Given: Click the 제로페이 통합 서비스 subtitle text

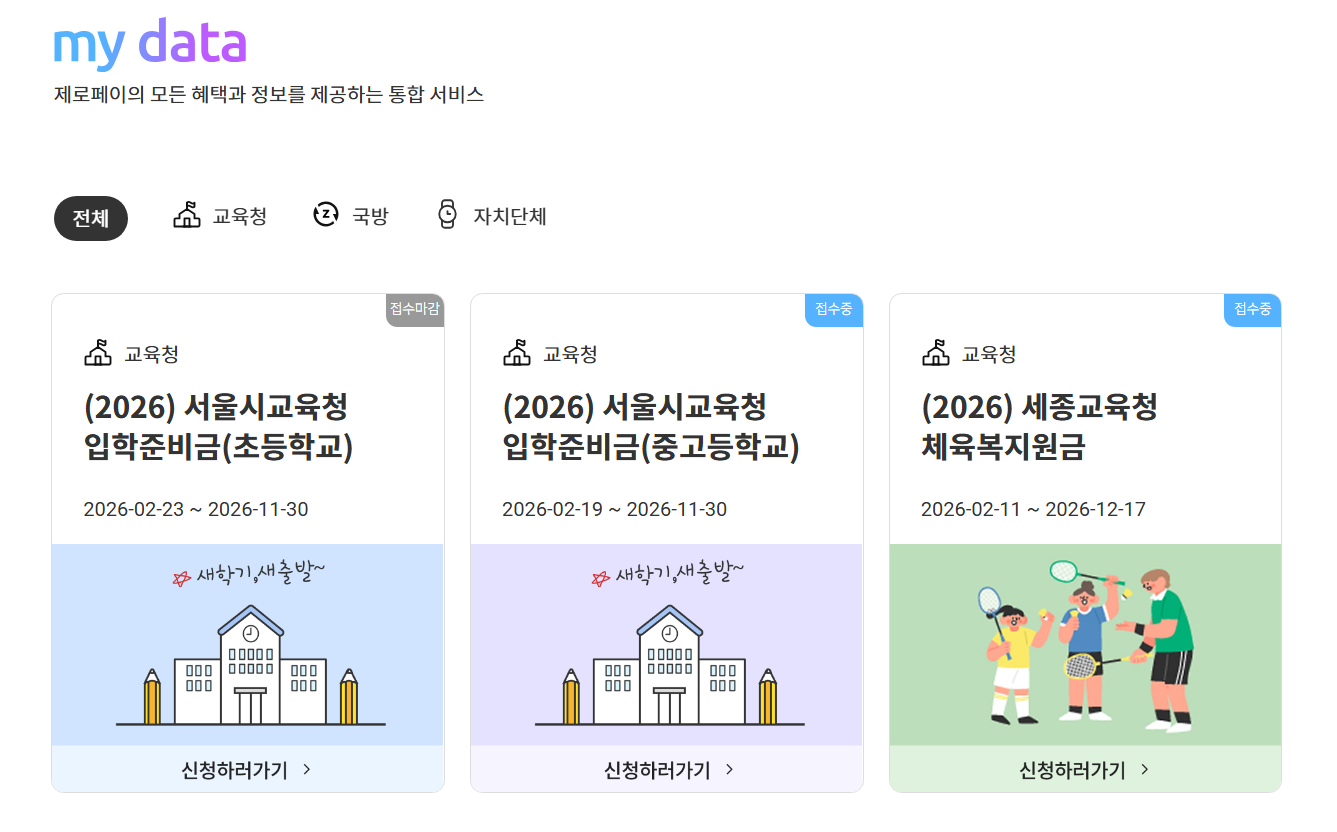Looking at the screenshot, I should click(269, 95).
